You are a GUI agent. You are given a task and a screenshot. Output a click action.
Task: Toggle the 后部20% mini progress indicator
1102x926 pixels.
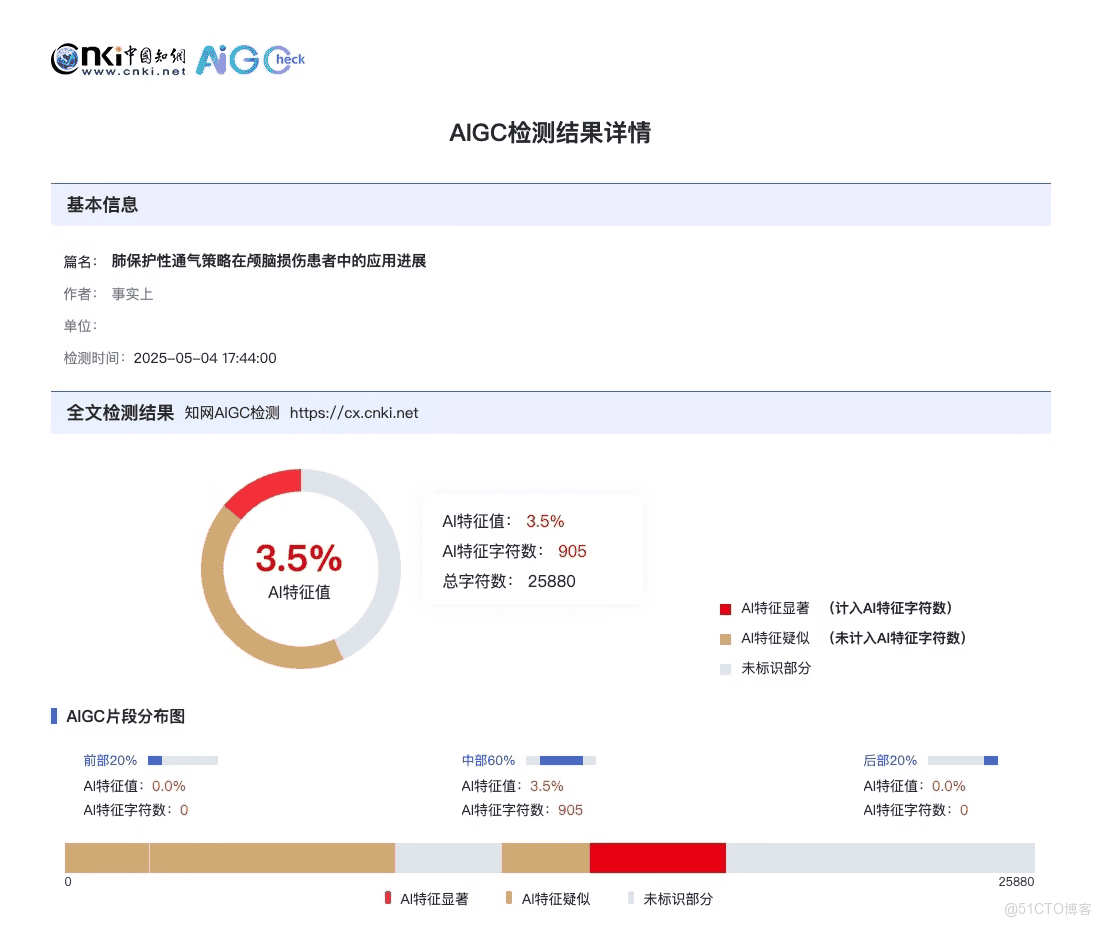961,760
